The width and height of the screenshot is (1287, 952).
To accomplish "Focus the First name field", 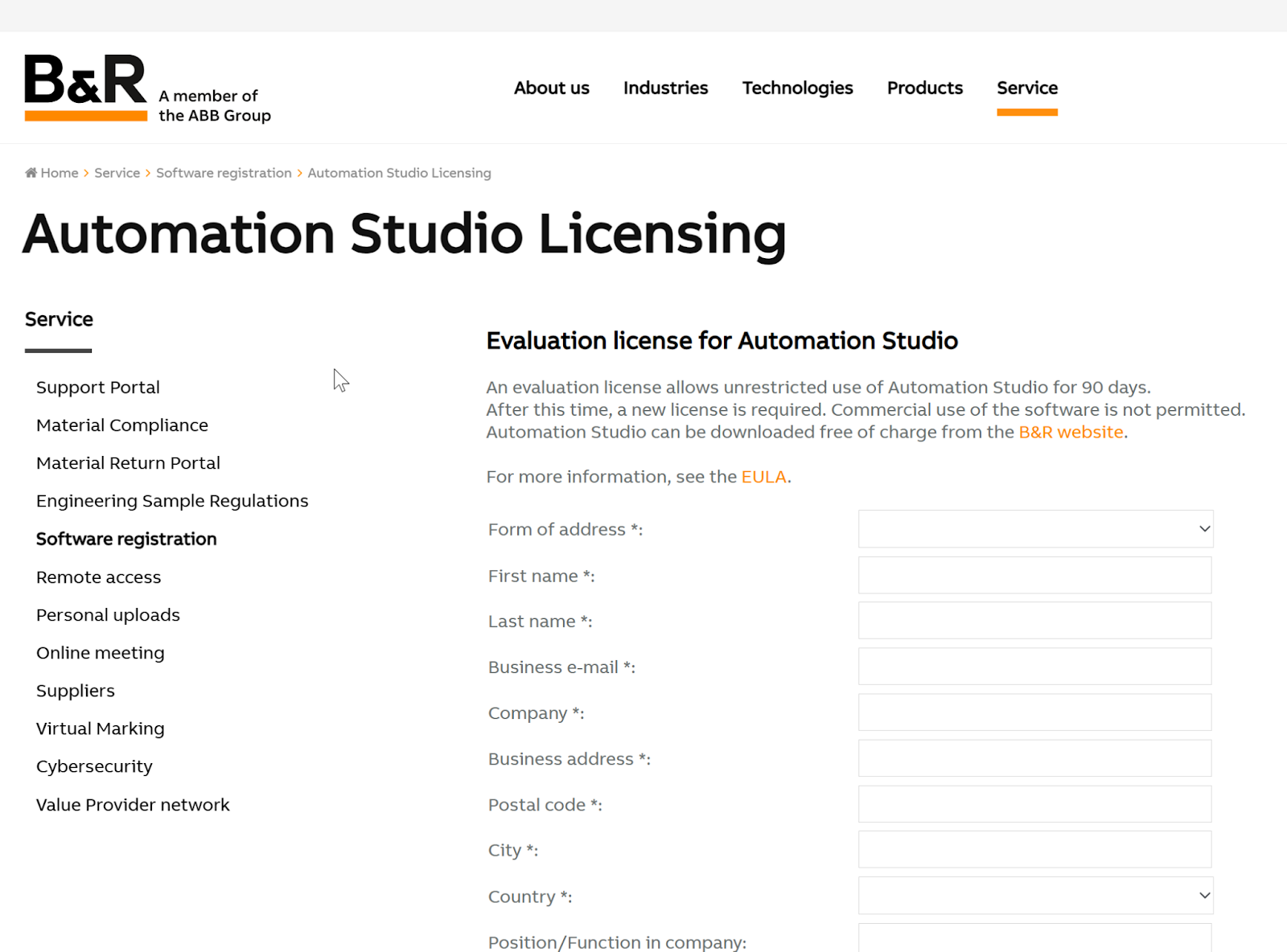I will [1034, 575].
